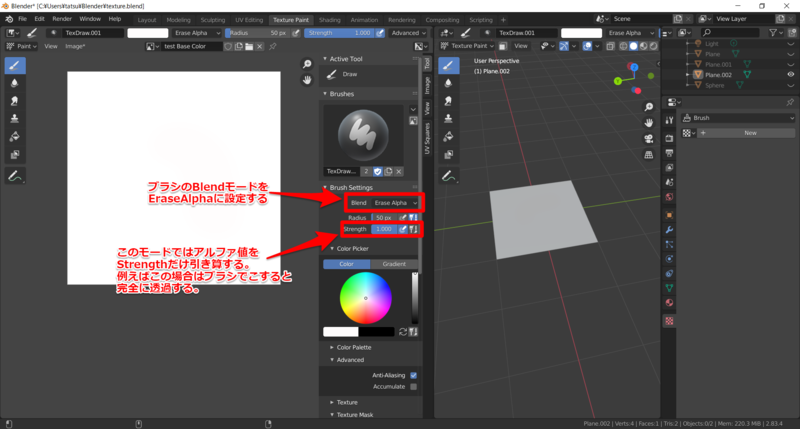The height and width of the screenshot is (429, 800).
Task: Click the zoom magnifier icon in image editor
Action: tap(307, 64)
